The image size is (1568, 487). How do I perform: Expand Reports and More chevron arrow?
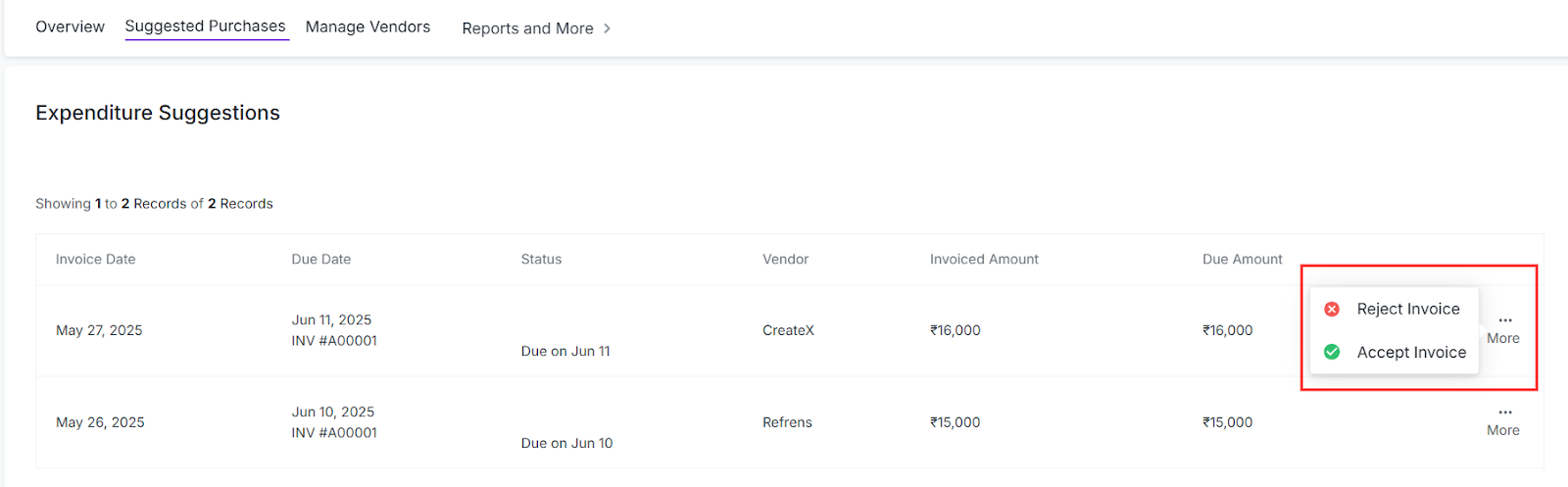pos(608,28)
